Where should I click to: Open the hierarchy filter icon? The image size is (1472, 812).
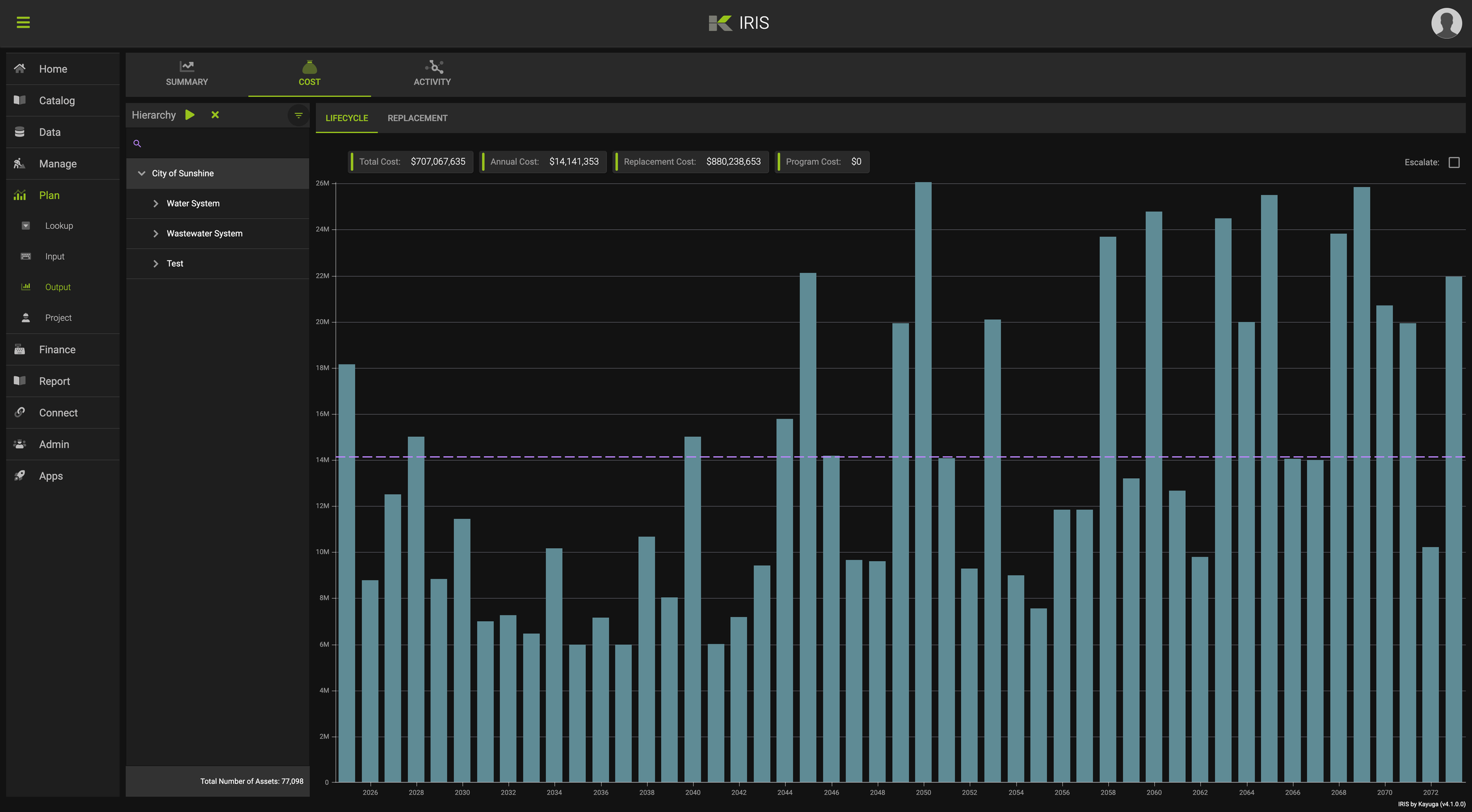click(x=299, y=115)
